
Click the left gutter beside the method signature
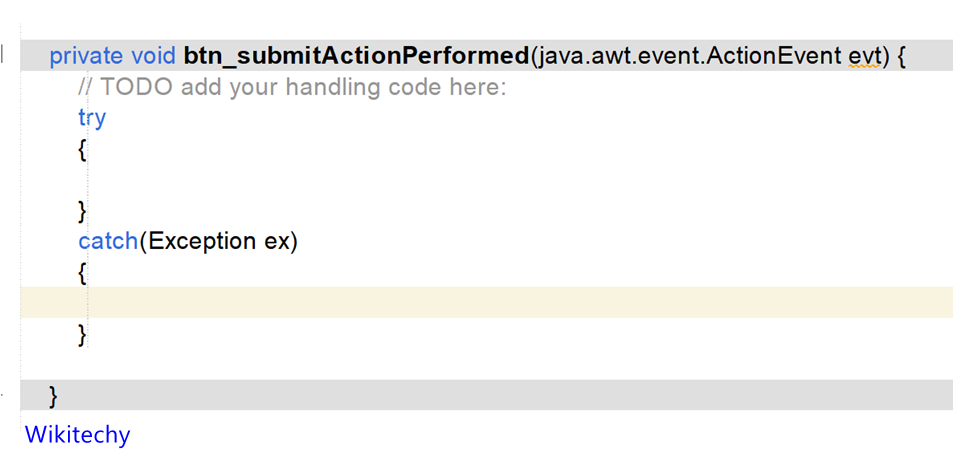[8, 56]
